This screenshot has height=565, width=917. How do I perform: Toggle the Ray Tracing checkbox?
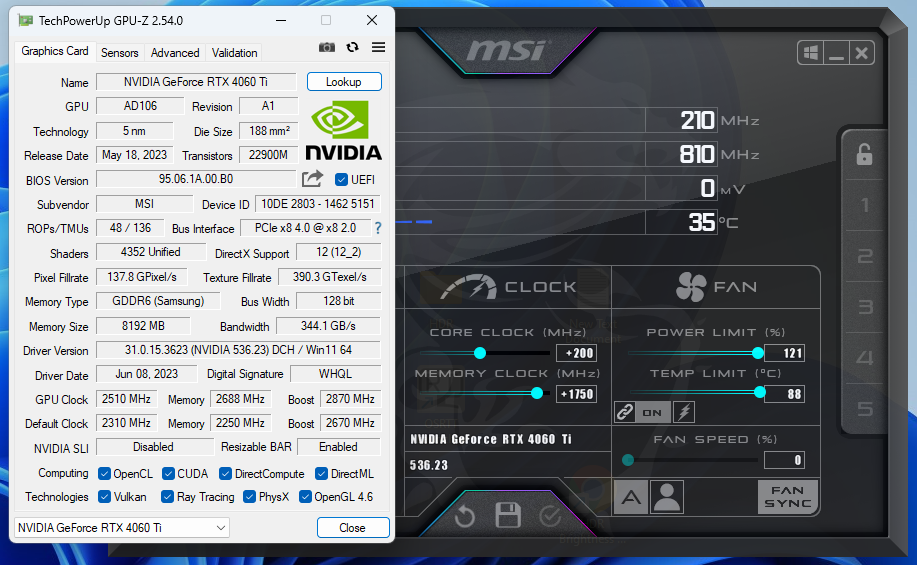167,497
